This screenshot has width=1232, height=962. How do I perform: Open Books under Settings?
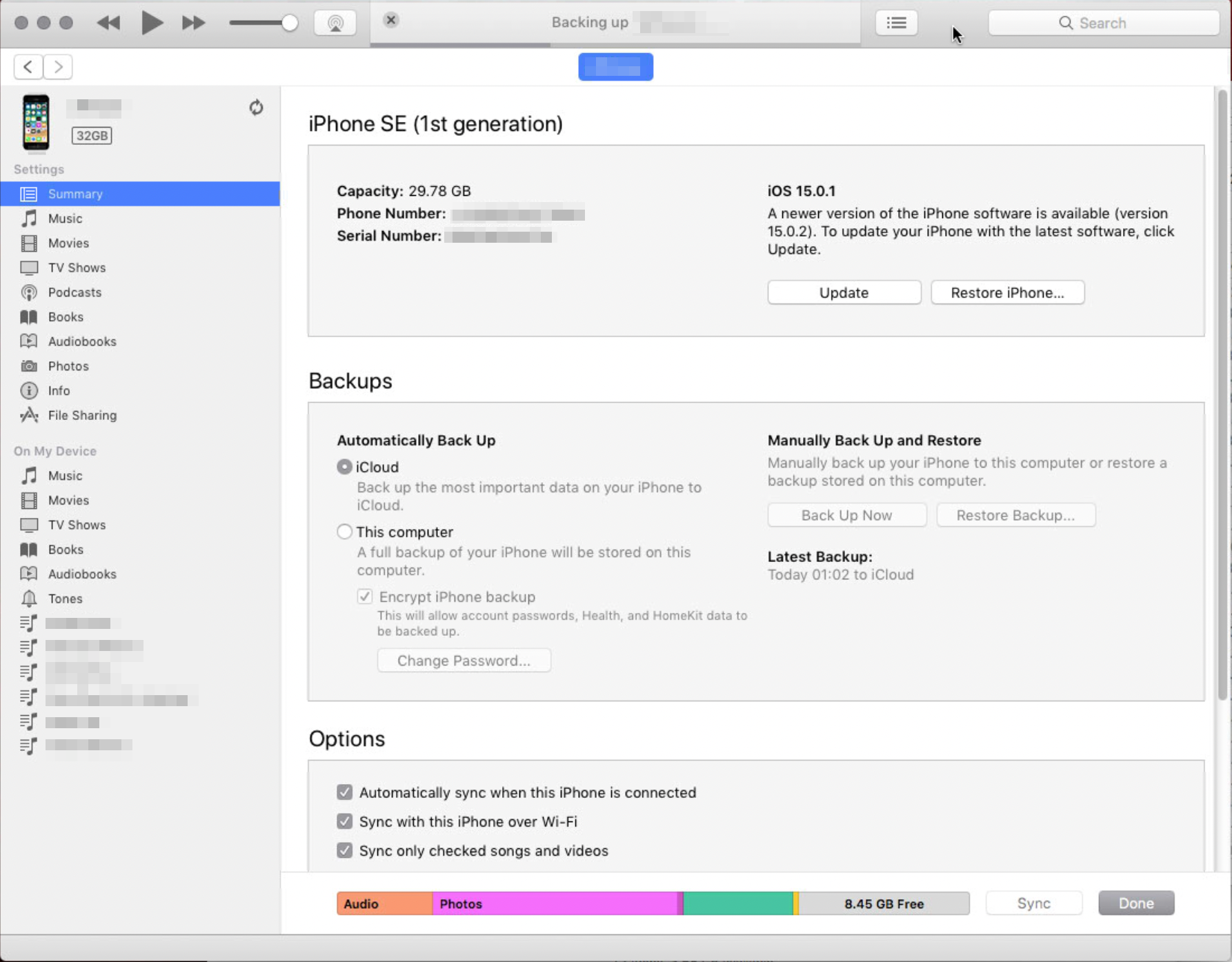click(x=140, y=317)
